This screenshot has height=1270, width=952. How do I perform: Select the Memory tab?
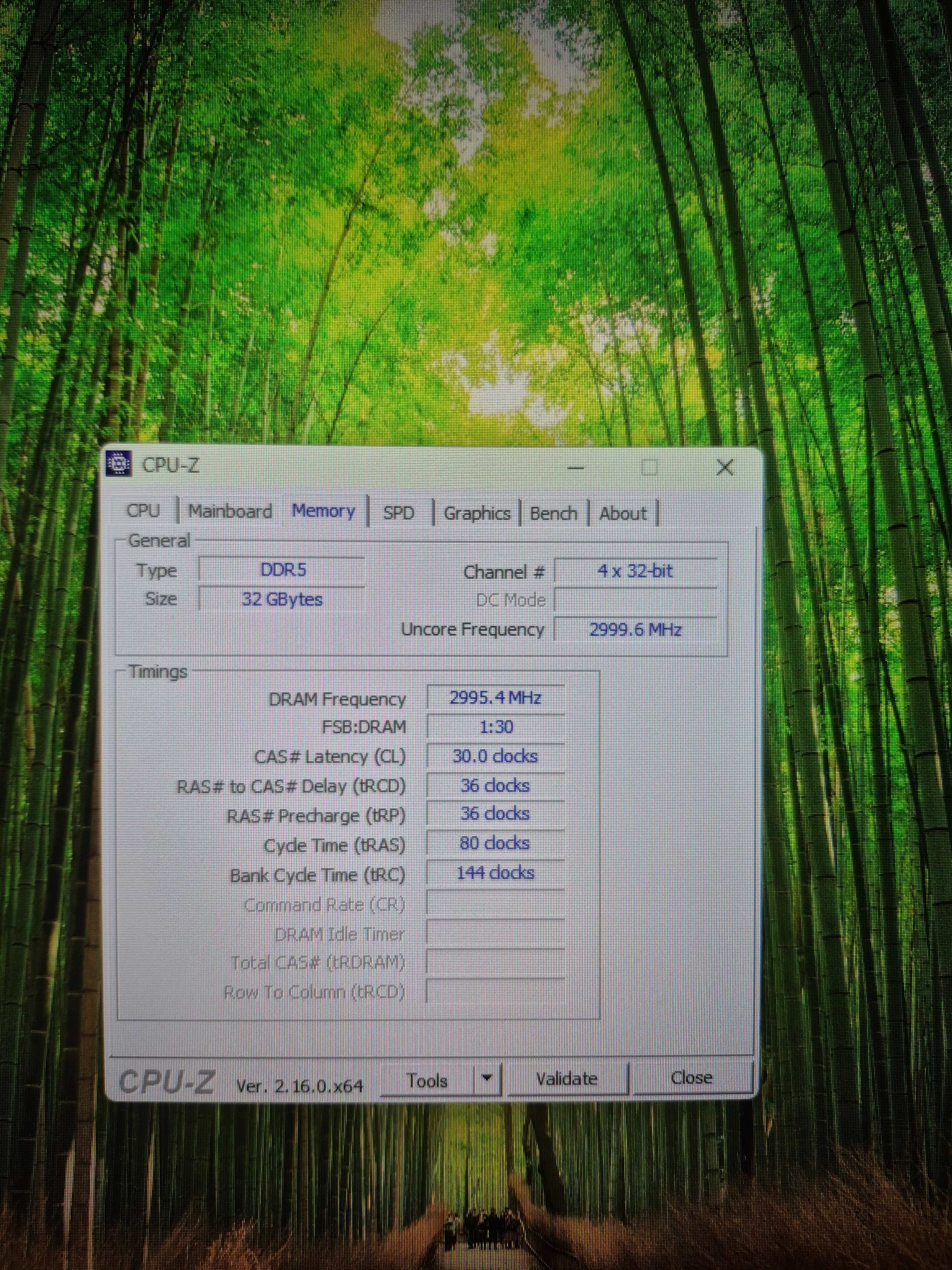pos(323,510)
